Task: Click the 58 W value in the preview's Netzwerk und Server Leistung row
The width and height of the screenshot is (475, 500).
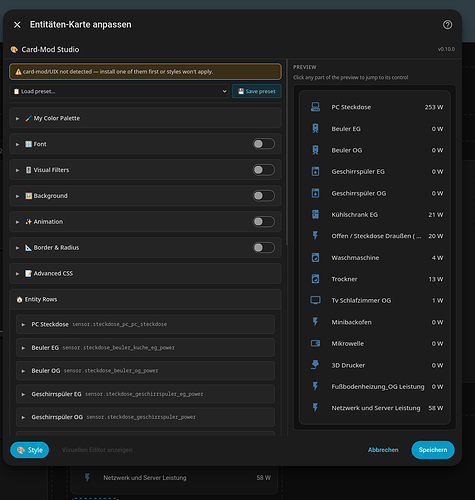Action: click(436, 408)
